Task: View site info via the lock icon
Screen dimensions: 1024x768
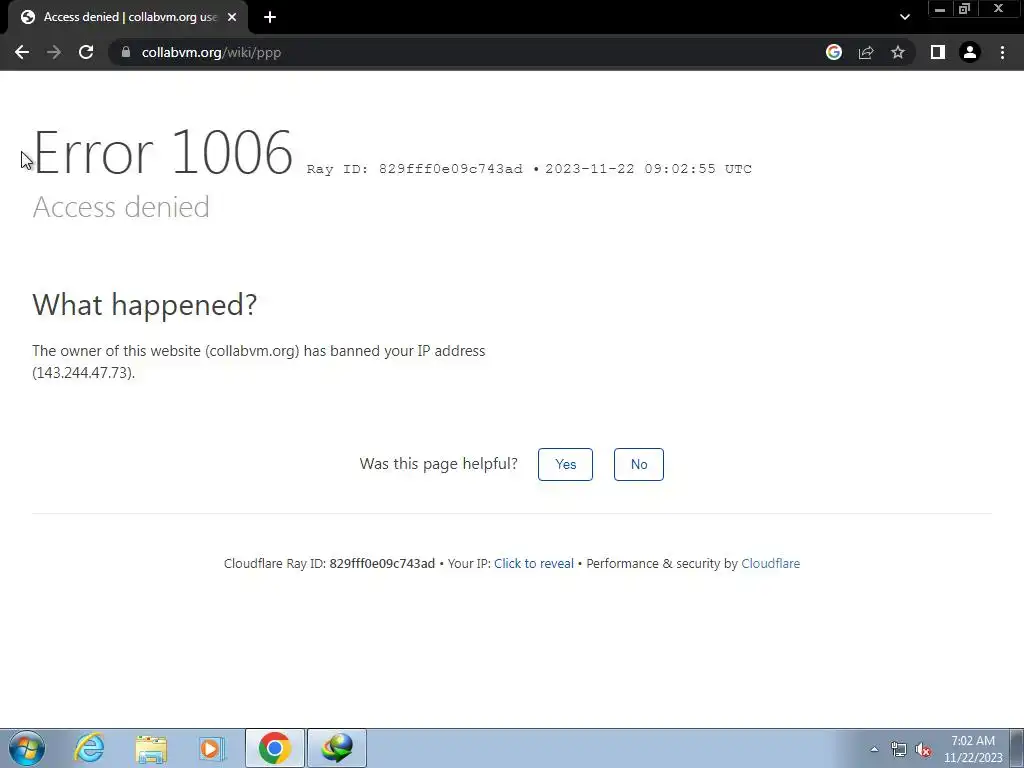Action: [126, 52]
